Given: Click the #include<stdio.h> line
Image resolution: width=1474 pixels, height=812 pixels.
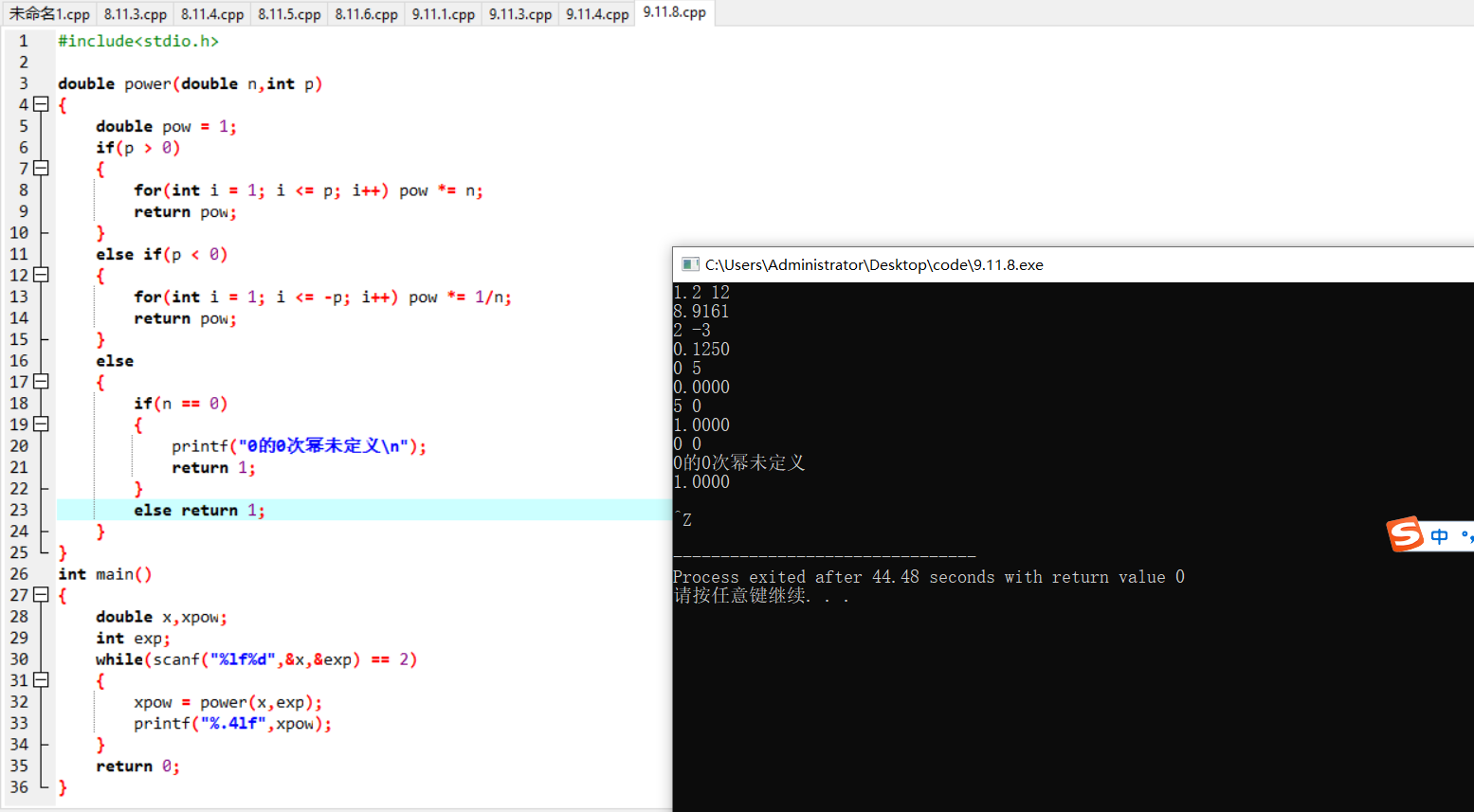Looking at the screenshot, I should [138, 41].
